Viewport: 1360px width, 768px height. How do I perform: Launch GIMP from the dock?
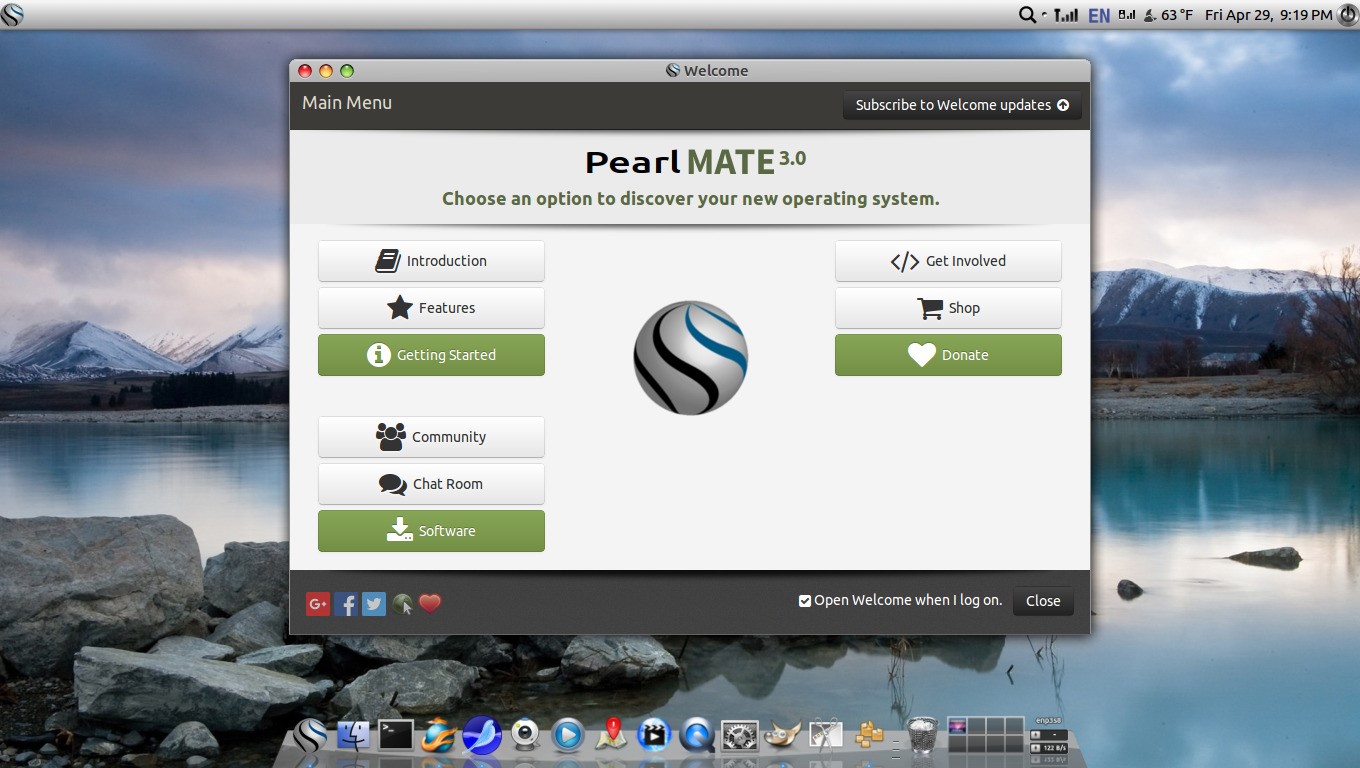783,735
